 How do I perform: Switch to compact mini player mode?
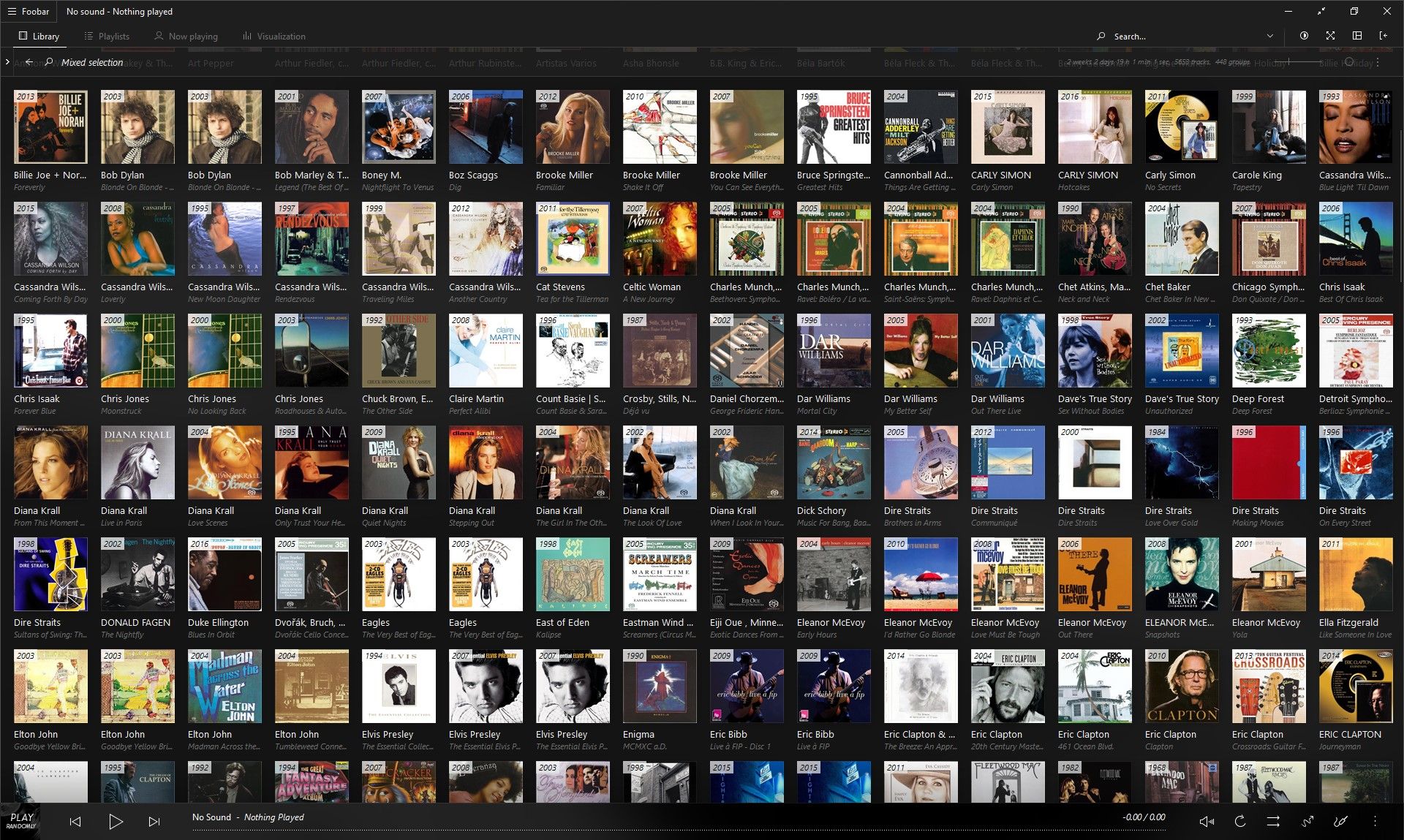point(1321,12)
